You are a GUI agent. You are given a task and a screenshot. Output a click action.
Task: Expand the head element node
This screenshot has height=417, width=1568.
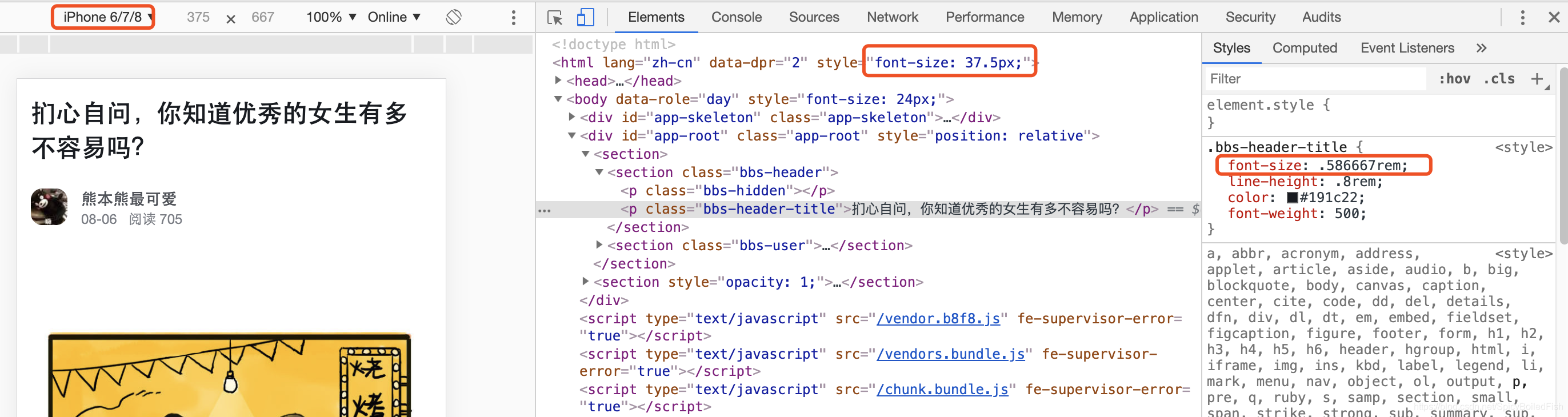(558, 80)
